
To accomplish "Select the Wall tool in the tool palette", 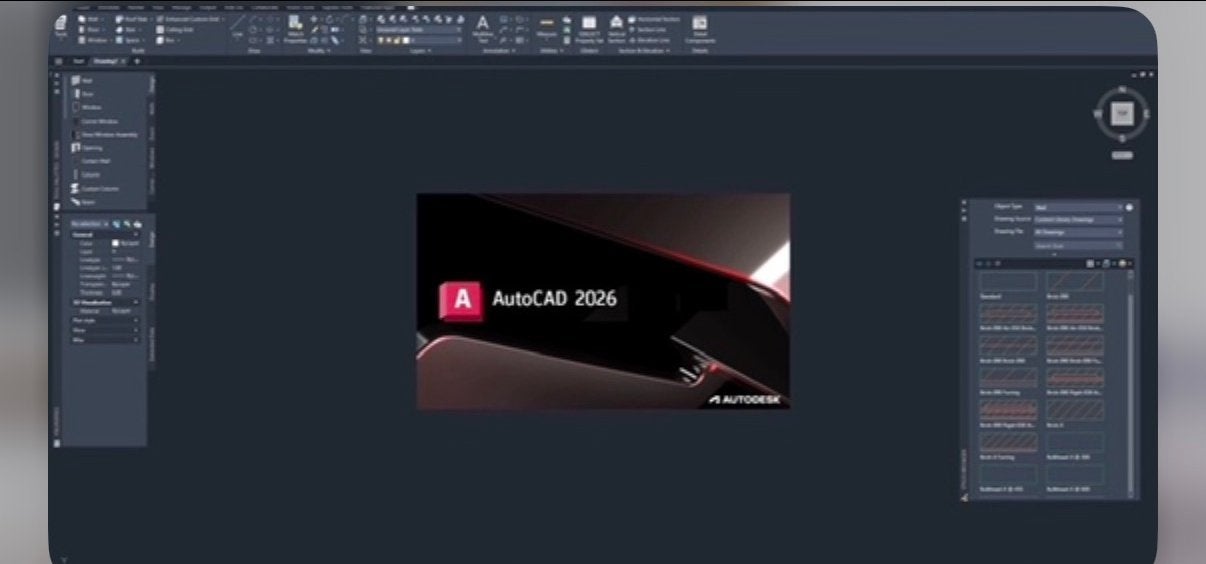I will click(80, 80).
